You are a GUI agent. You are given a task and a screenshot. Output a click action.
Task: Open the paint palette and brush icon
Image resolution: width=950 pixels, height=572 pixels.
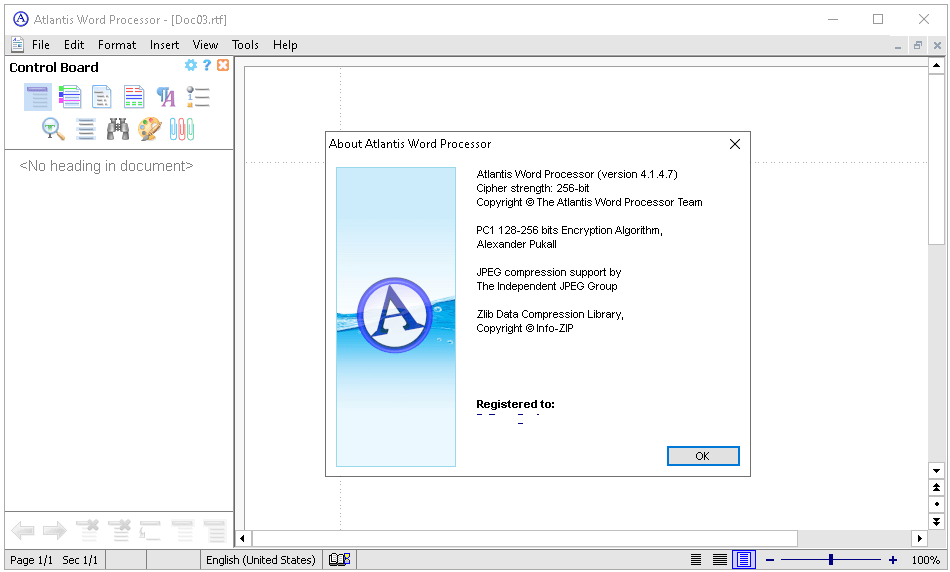[150, 129]
